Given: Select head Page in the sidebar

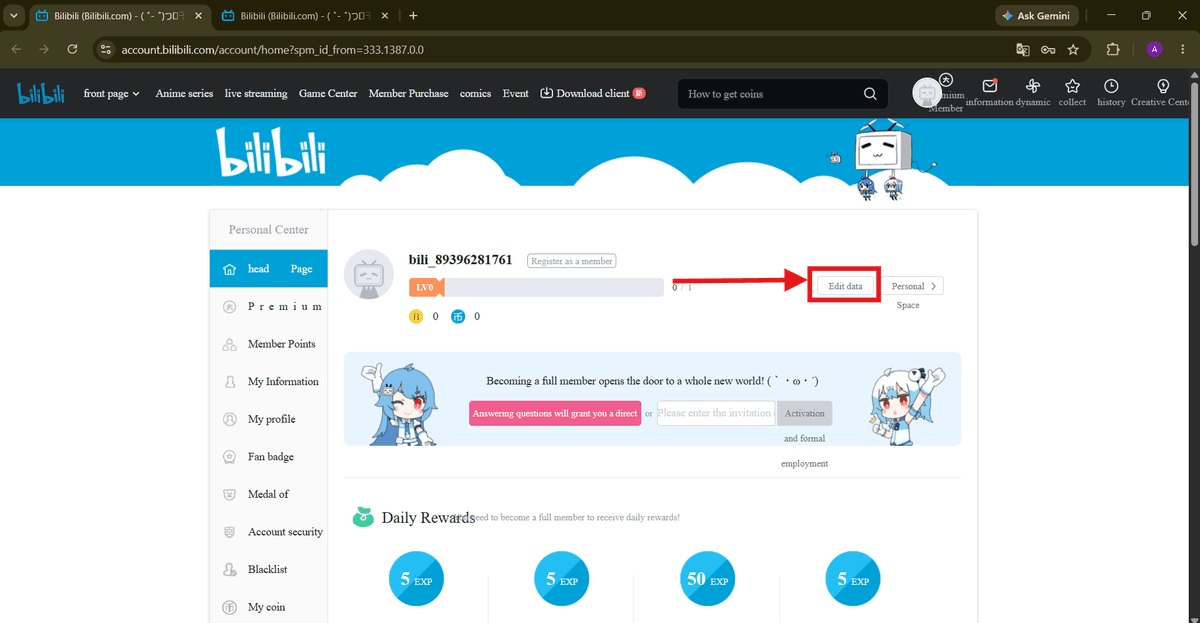Looking at the screenshot, I should [268, 269].
